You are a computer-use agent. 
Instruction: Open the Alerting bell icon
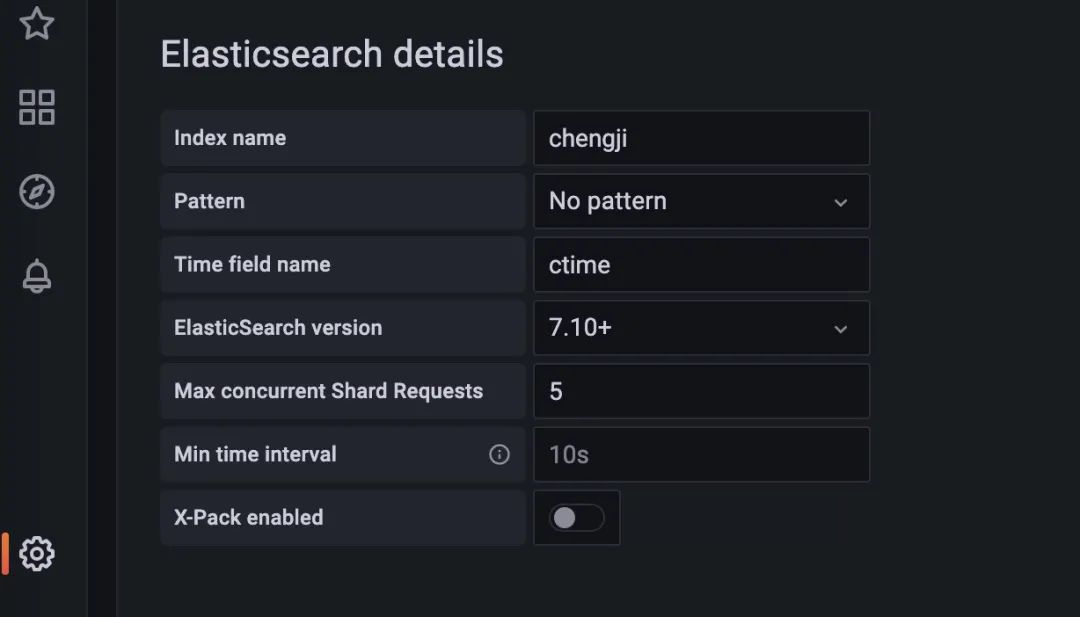(x=37, y=276)
